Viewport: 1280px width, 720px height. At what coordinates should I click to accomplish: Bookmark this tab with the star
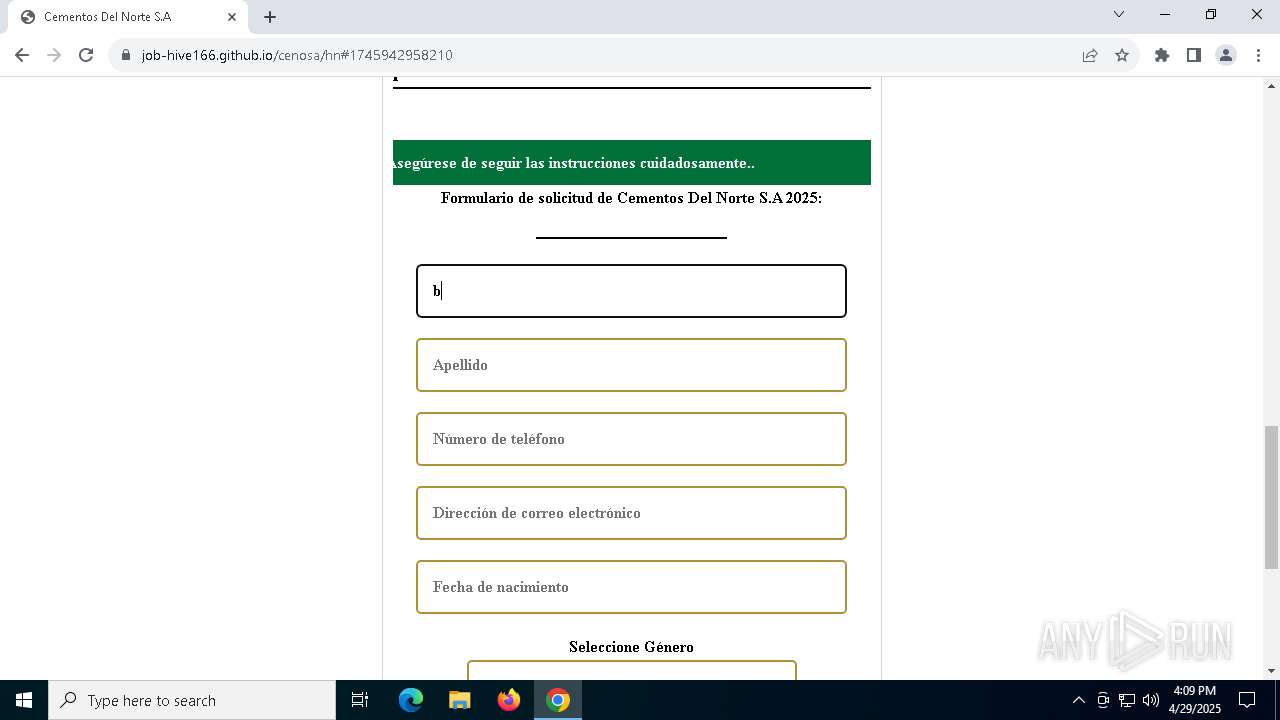(x=1122, y=55)
